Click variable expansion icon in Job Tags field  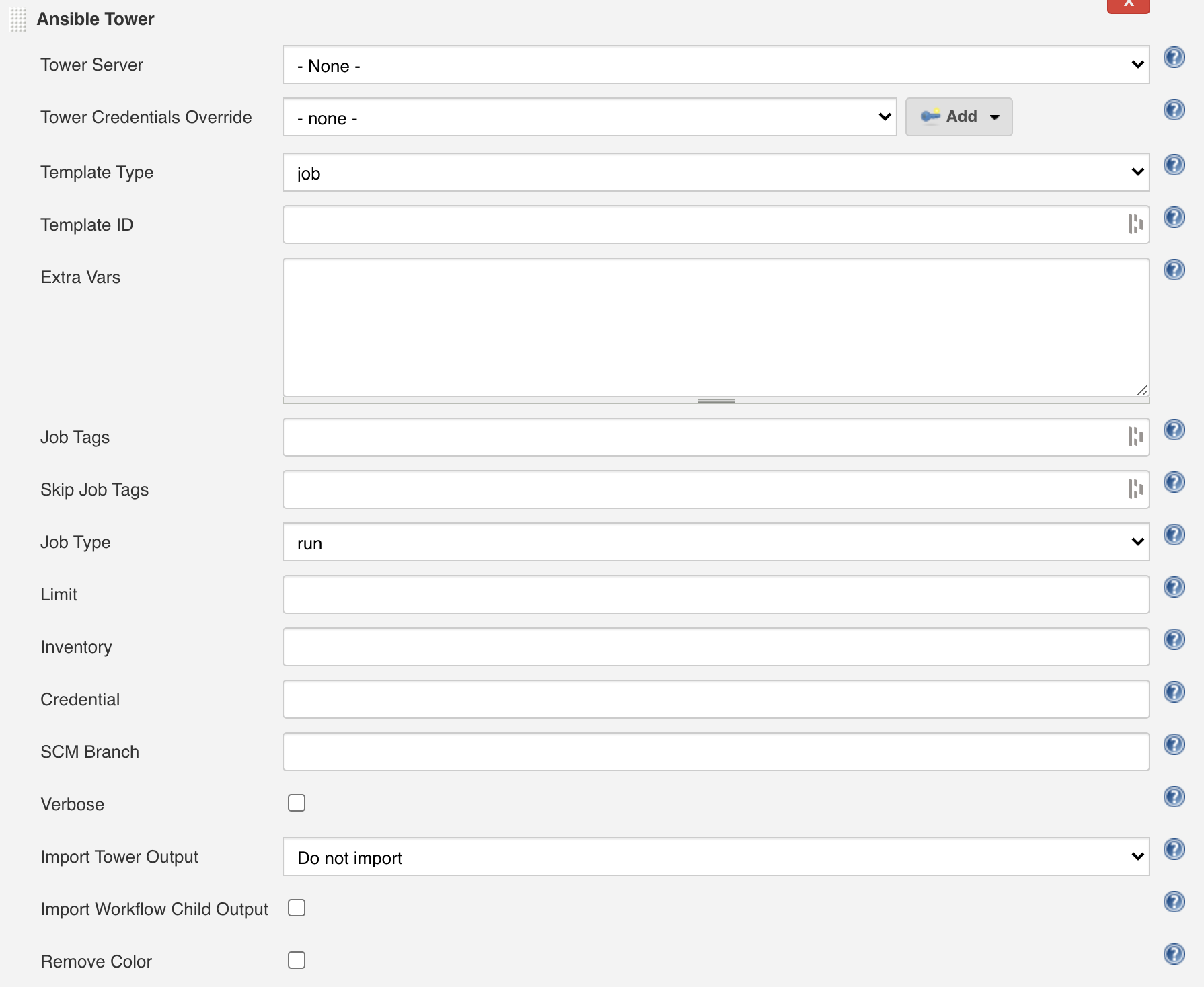[1135, 436]
